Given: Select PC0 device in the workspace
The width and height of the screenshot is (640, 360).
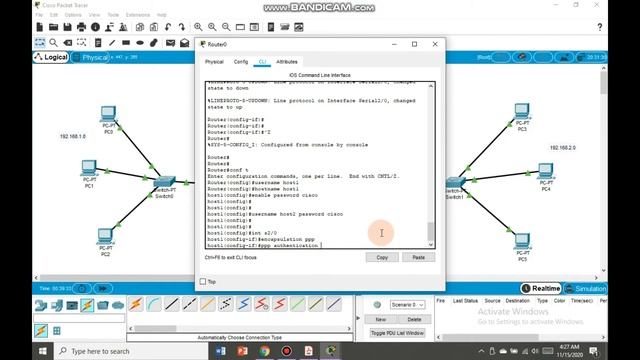Looking at the screenshot, I should pyautogui.click(x=108, y=114).
